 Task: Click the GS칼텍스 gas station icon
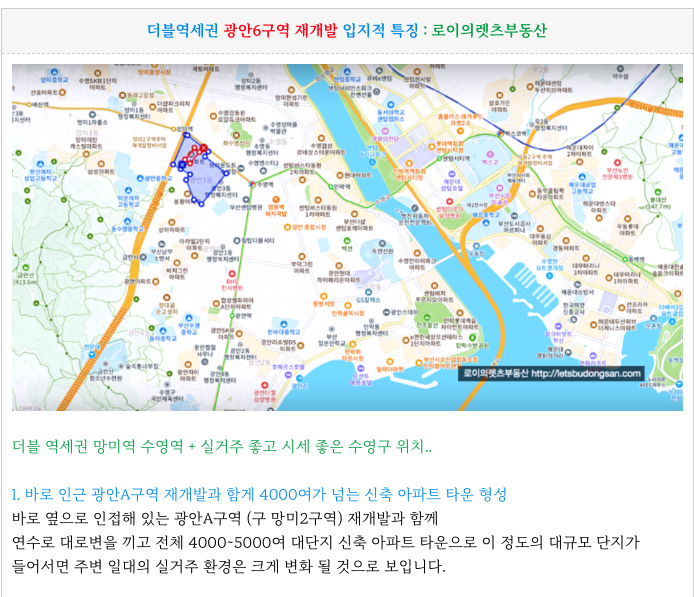(368, 292)
